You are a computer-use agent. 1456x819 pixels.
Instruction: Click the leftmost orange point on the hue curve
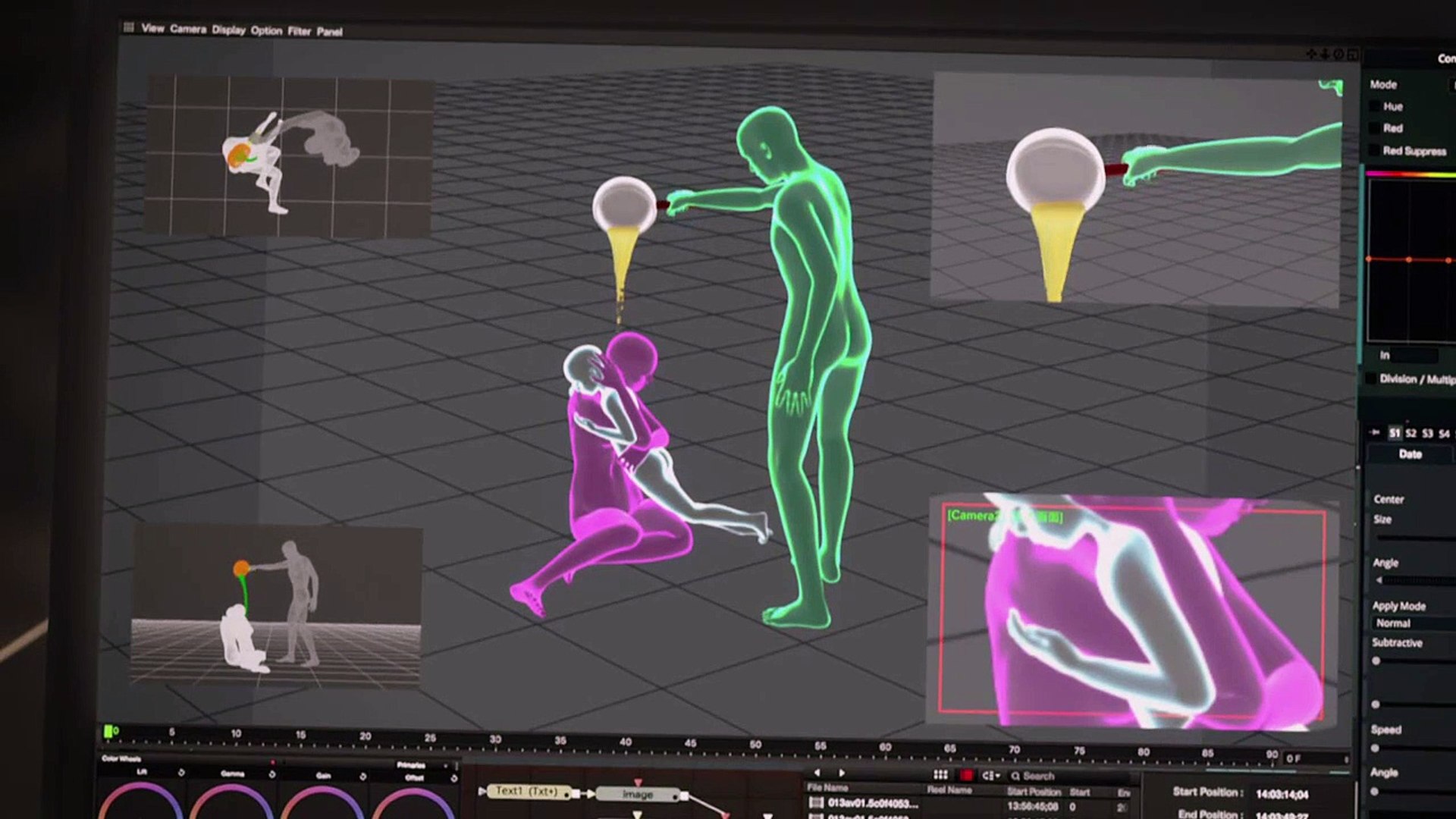(x=1369, y=259)
